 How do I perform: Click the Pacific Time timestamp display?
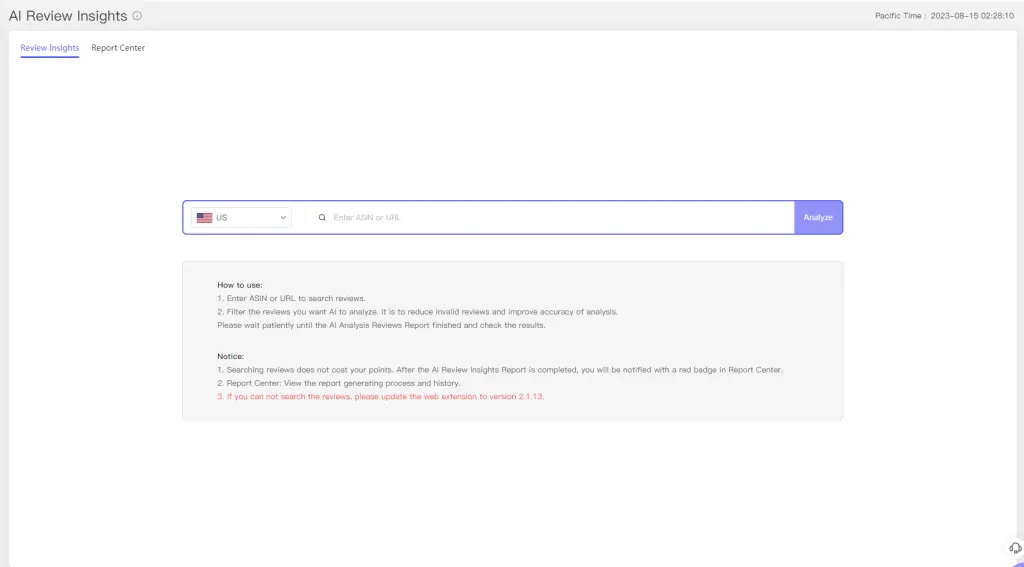(x=944, y=16)
